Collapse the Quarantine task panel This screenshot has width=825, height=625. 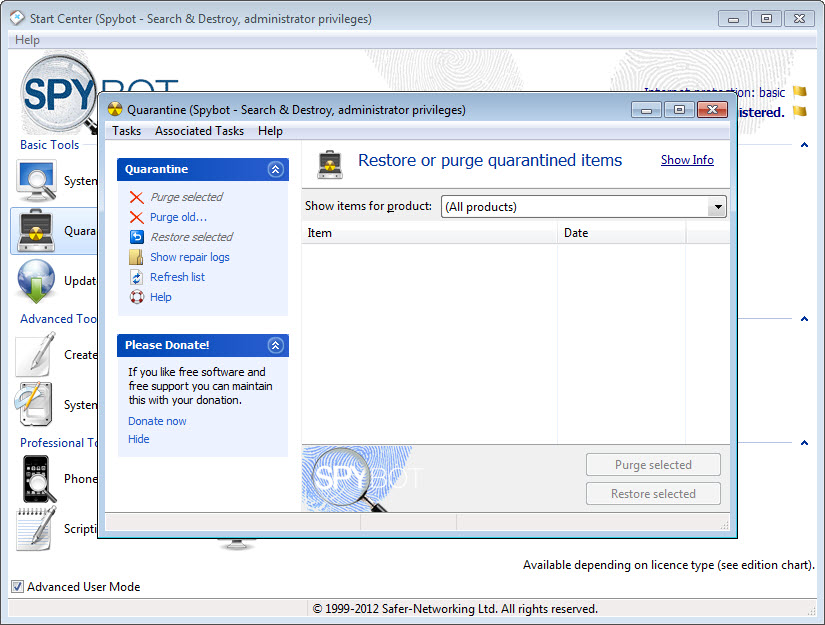[275, 169]
